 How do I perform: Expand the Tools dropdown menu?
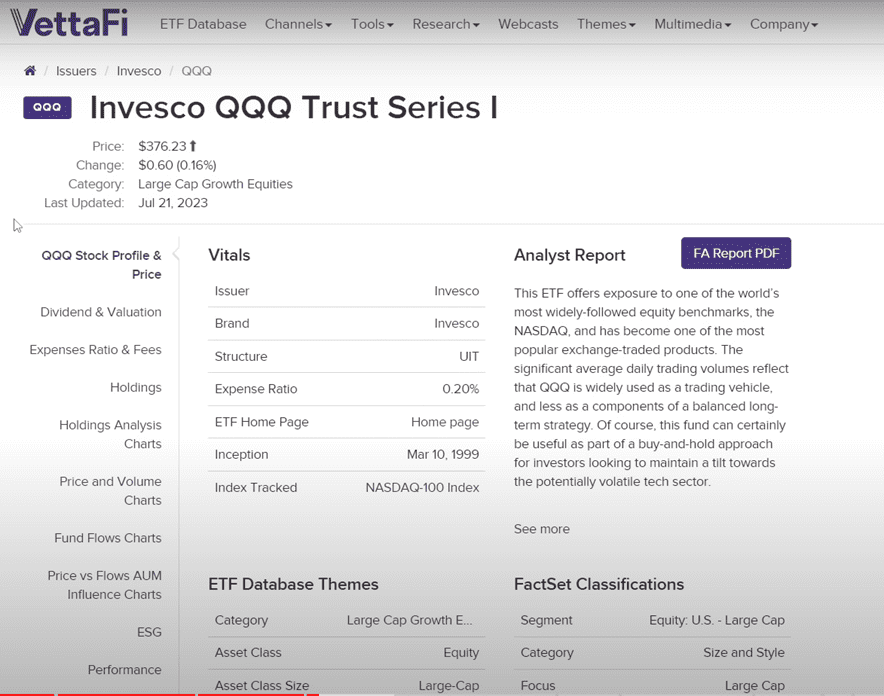click(x=372, y=24)
